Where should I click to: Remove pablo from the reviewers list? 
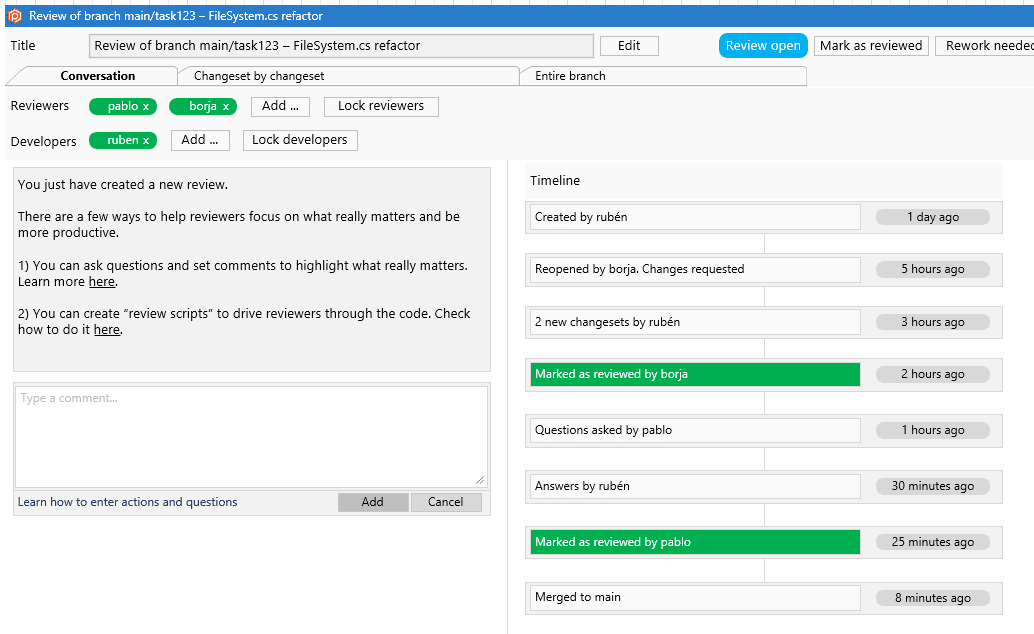pos(146,105)
